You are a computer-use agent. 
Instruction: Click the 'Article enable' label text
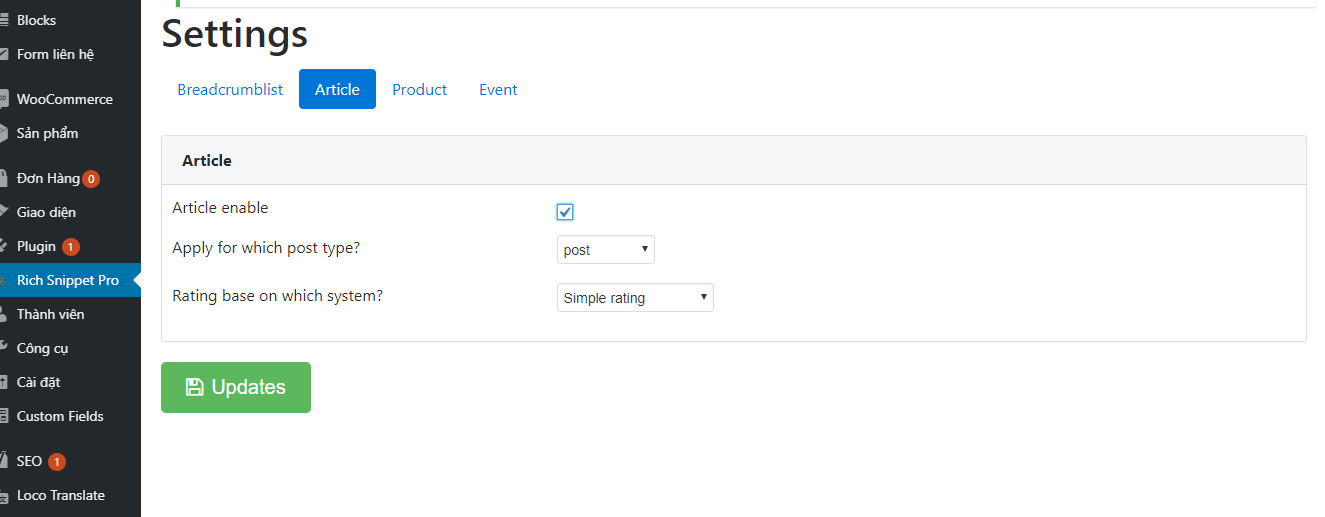[x=220, y=208]
